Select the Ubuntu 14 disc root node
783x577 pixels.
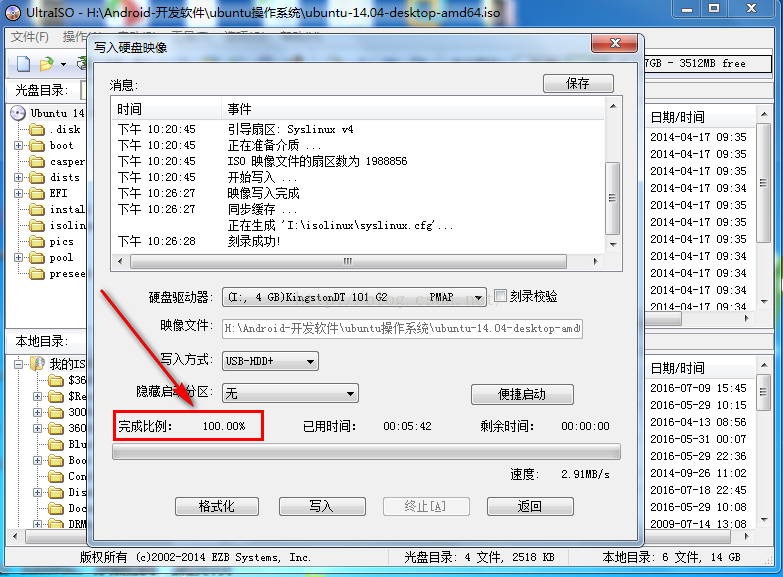(47, 113)
